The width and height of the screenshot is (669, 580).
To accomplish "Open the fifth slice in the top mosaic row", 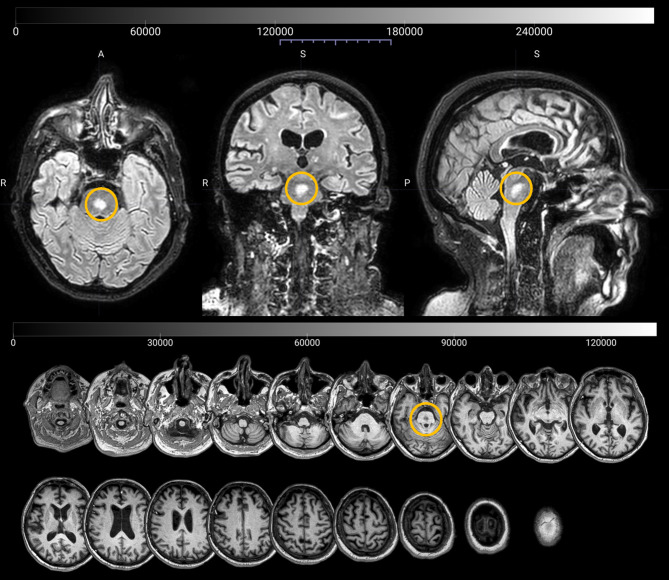I will (303, 409).
